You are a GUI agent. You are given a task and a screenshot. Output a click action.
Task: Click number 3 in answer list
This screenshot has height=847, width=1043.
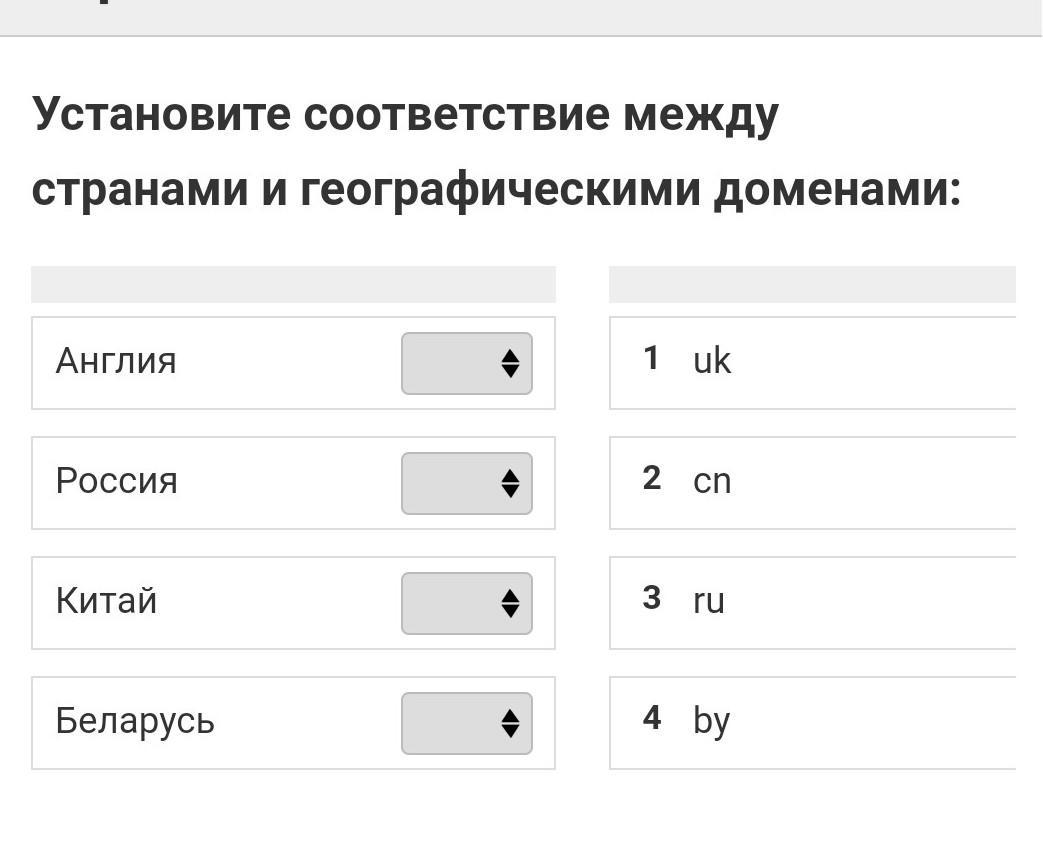(x=652, y=598)
